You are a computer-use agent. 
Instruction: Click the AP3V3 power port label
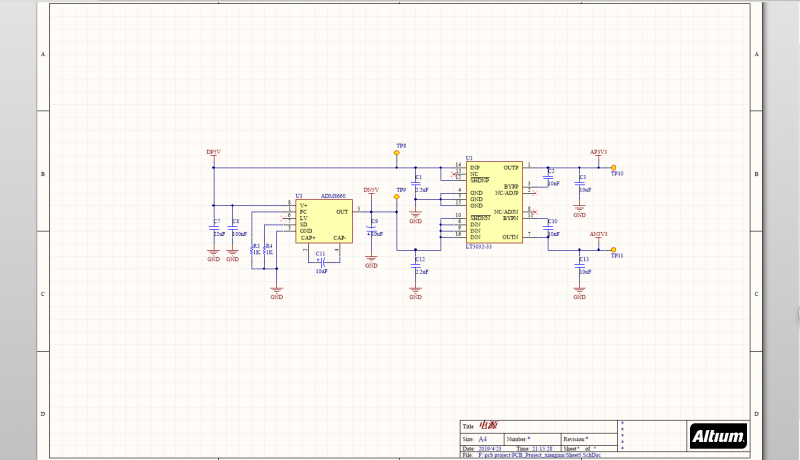(598, 152)
